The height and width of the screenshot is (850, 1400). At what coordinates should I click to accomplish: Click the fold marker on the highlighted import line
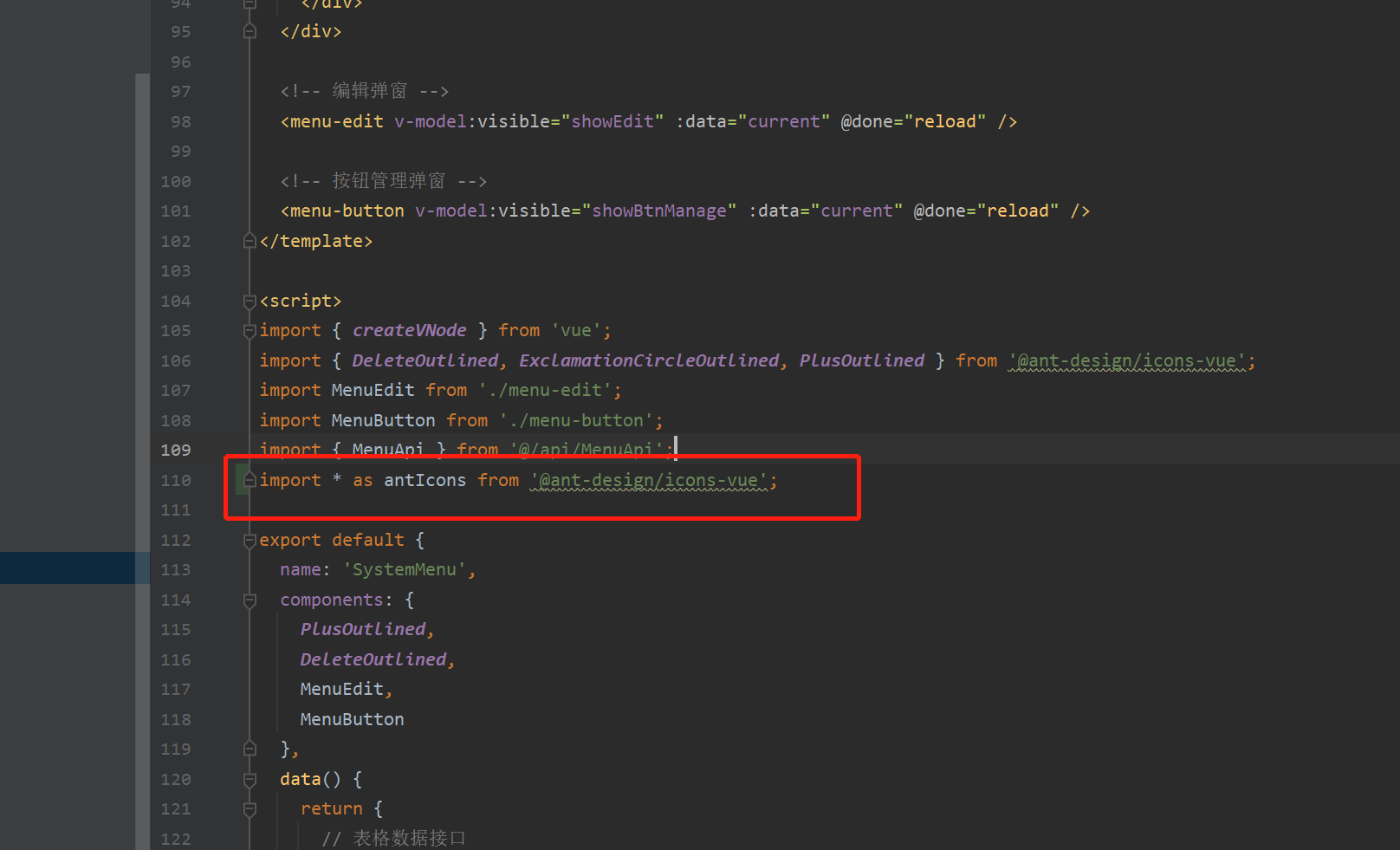(249, 479)
